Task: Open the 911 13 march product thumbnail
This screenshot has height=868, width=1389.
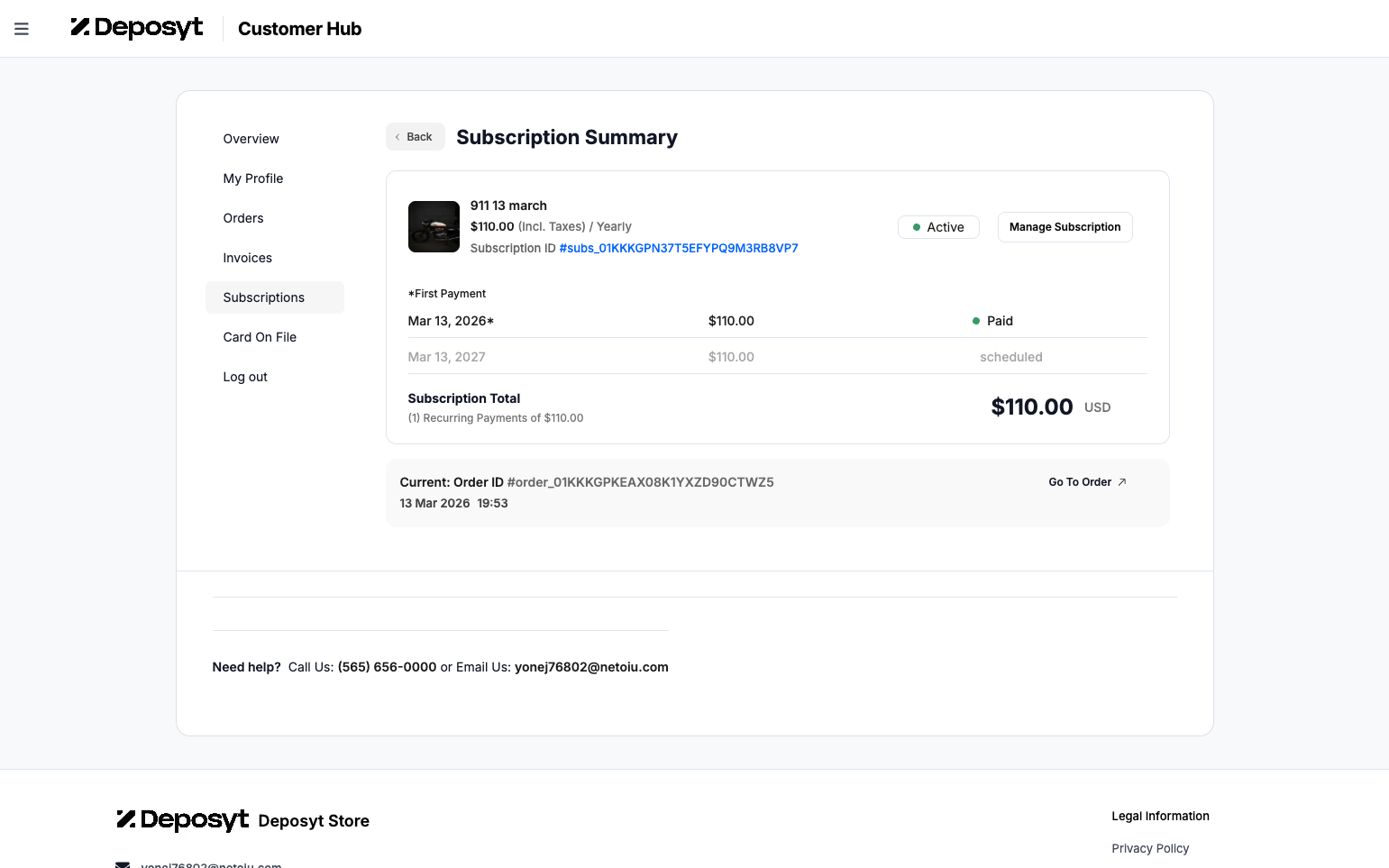Action: [x=434, y=226]
